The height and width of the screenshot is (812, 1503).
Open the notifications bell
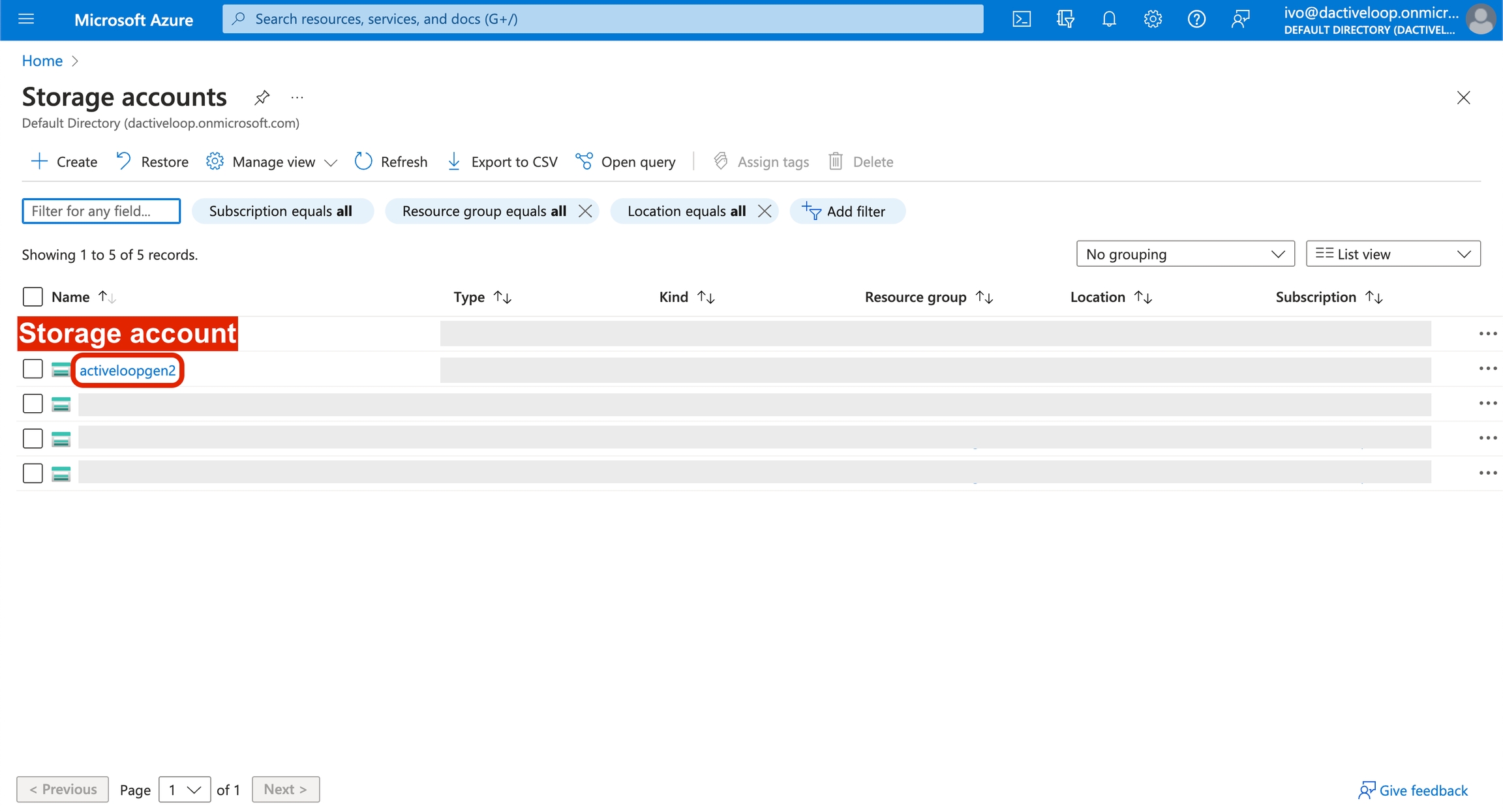coord(1109,20)
